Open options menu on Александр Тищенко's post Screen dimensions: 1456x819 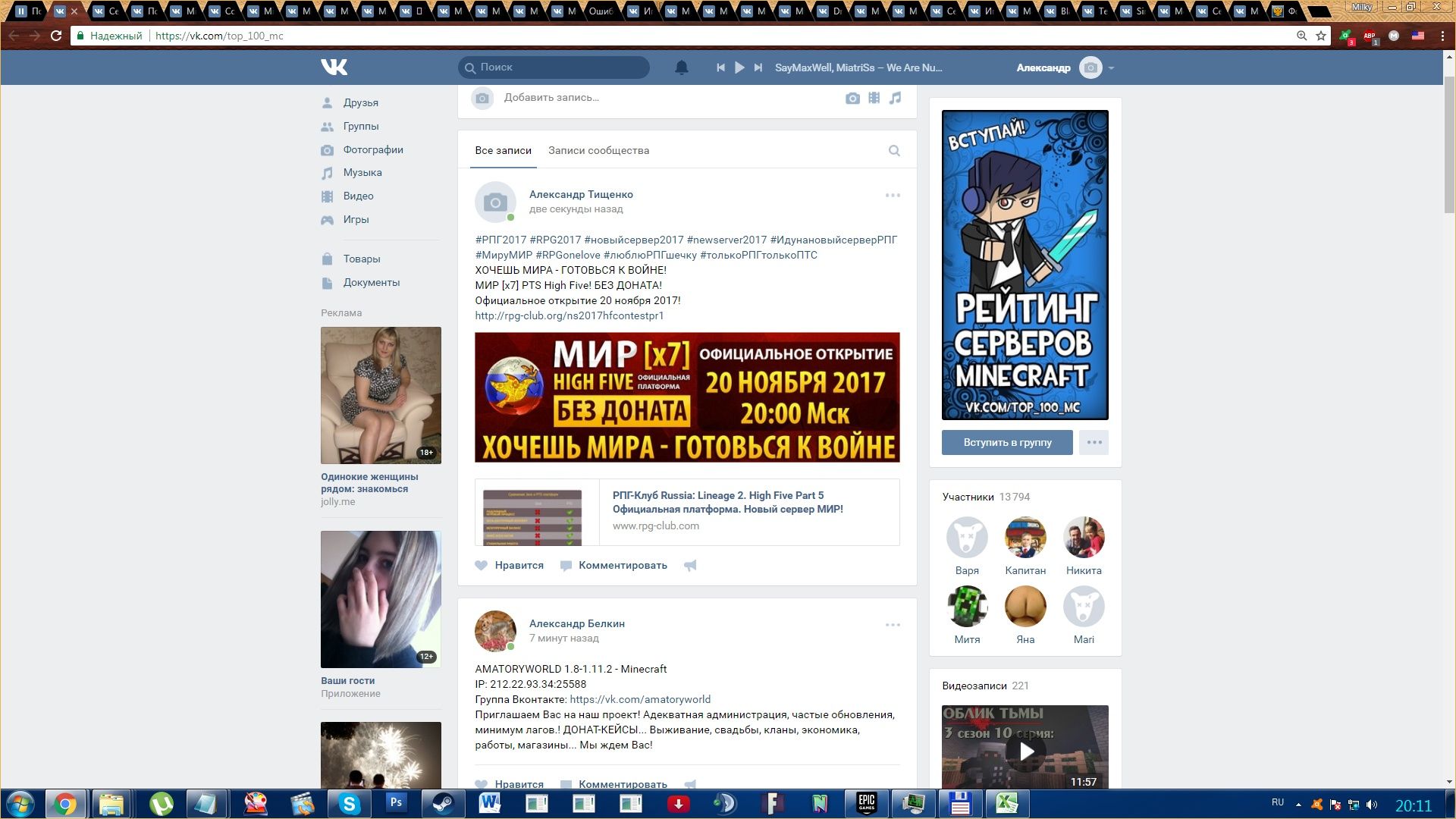click(893, 196)
